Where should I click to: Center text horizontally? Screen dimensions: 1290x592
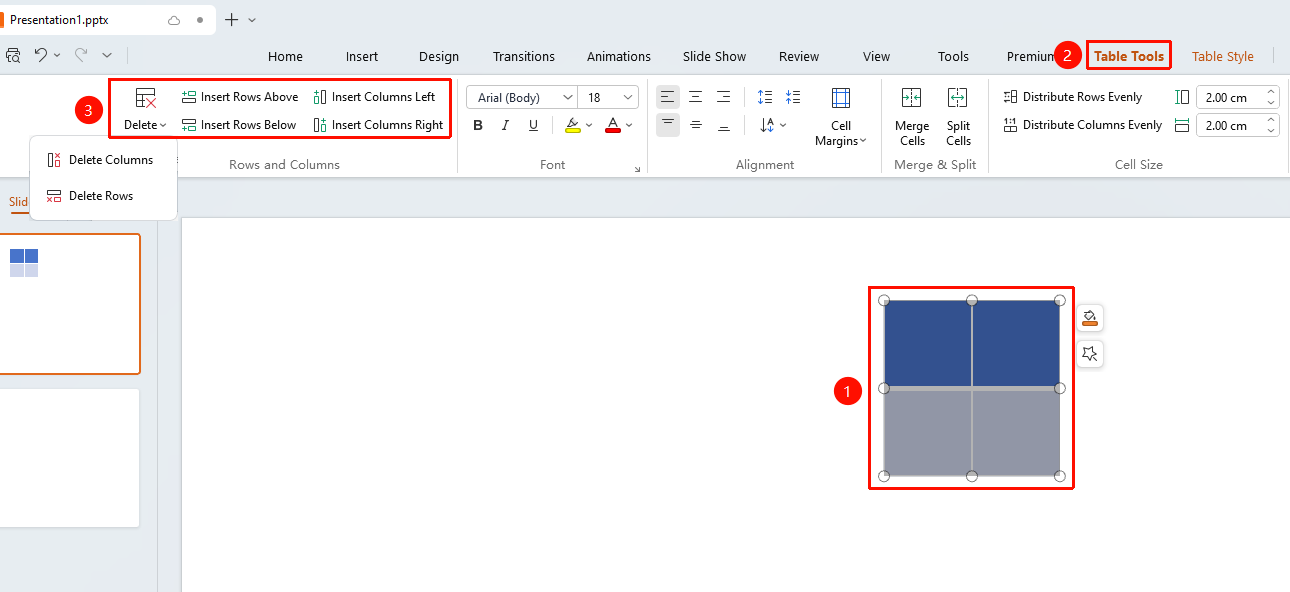696,97
